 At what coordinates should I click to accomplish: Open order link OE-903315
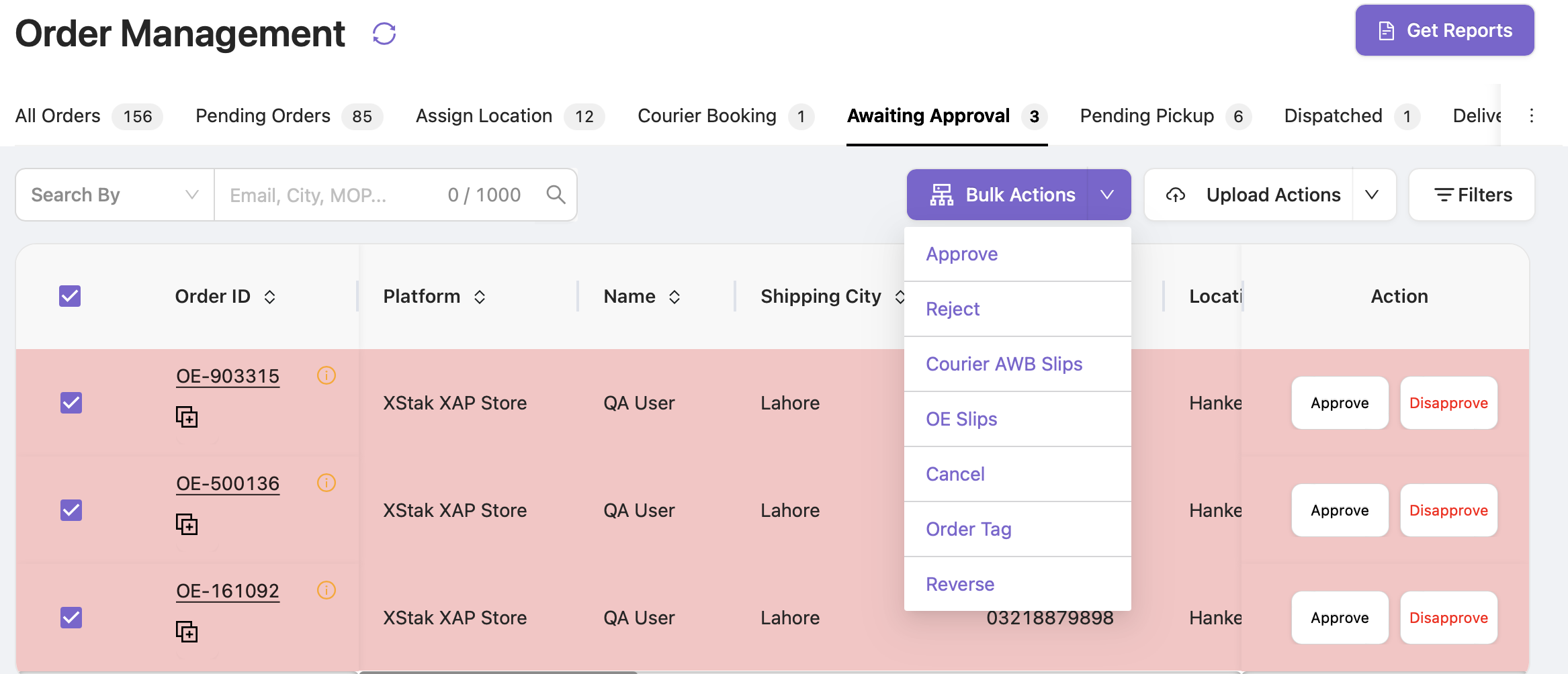(x=228, y=376)
